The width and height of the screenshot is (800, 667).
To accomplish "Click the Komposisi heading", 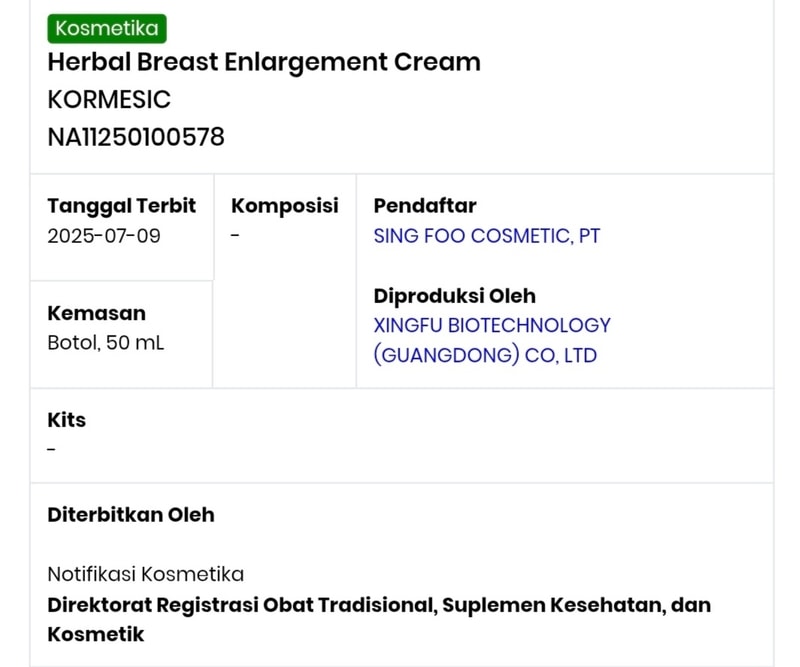I will pyautogui.click(x=285, y=206).
